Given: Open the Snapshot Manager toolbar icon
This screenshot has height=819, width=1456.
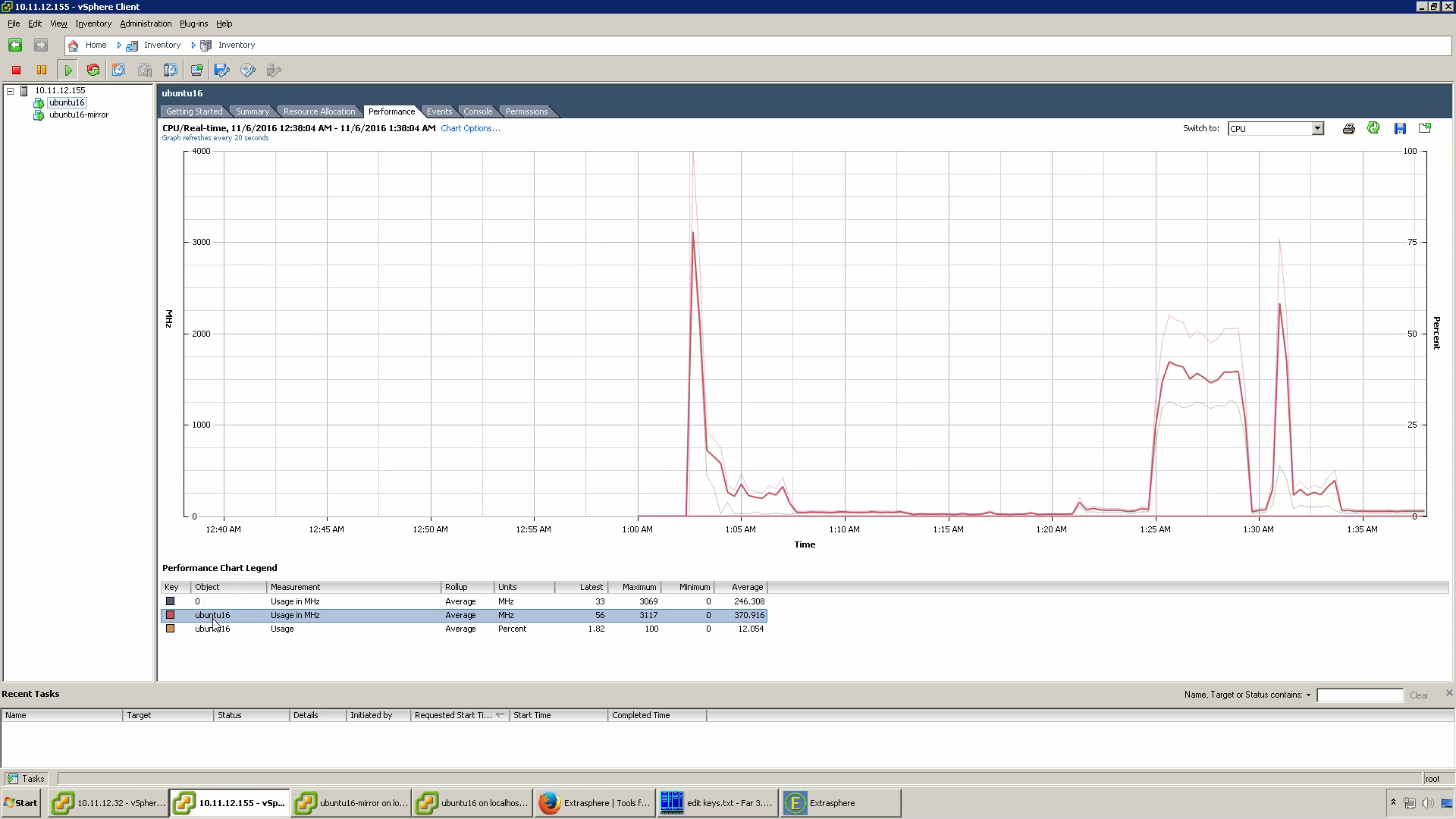Looking at the screenshot, I should click(171, 70).
